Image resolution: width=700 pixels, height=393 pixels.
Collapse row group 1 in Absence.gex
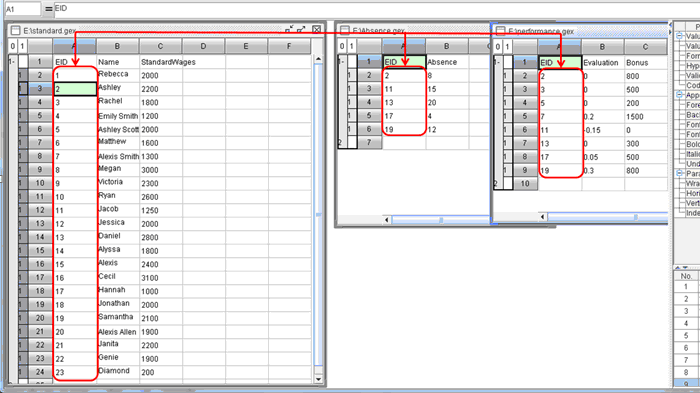pos(342,61)
